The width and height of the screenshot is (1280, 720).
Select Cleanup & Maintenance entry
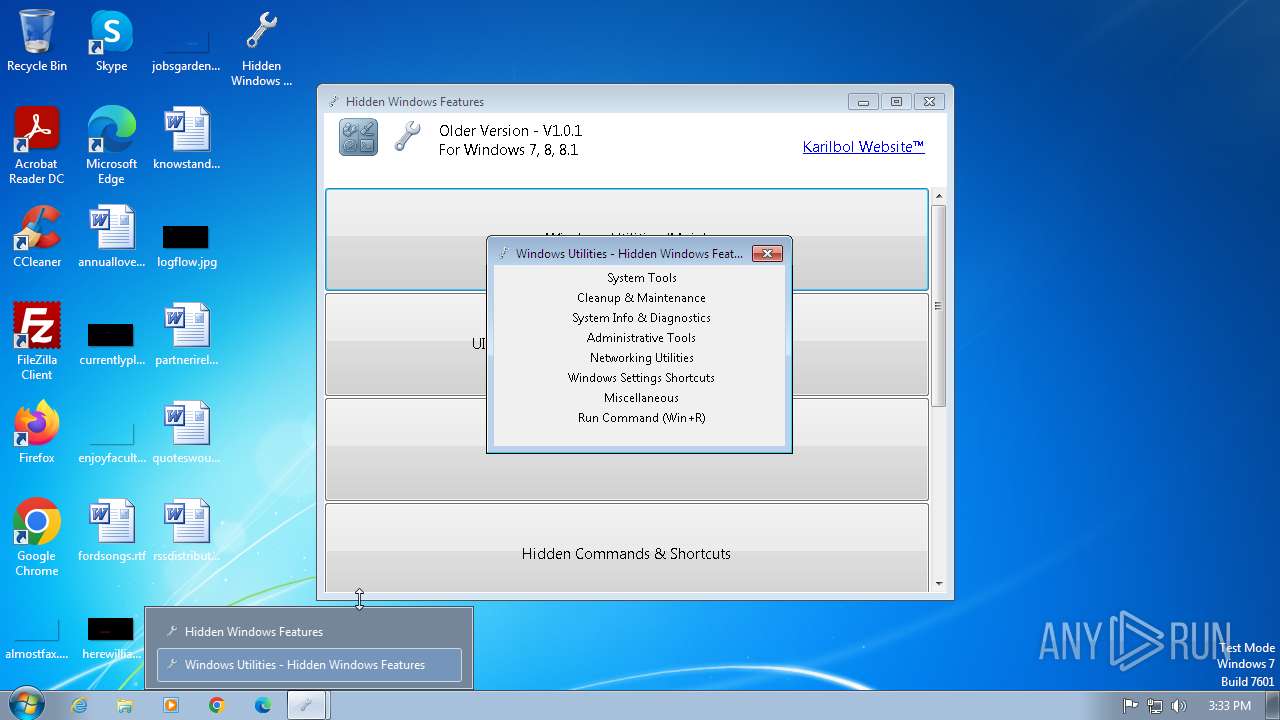(x=641, y=298)
